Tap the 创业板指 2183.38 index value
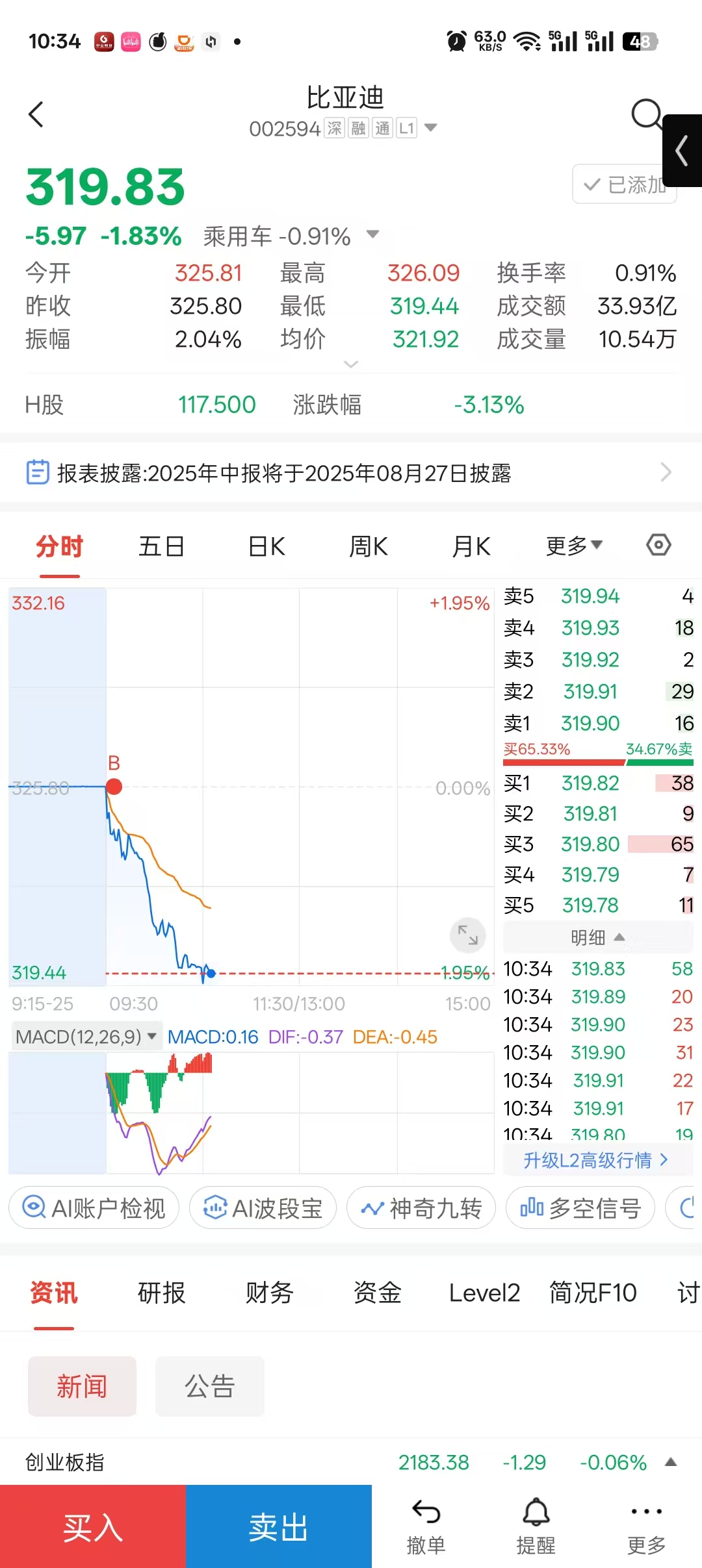The image size is (702, 1568). tap(434, 1462)
